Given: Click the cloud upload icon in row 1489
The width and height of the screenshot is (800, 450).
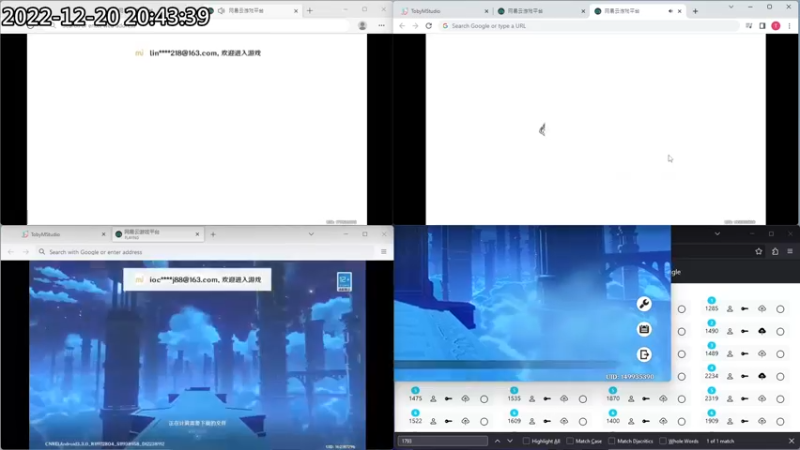Looking at the screenshot, I should 762,354.
